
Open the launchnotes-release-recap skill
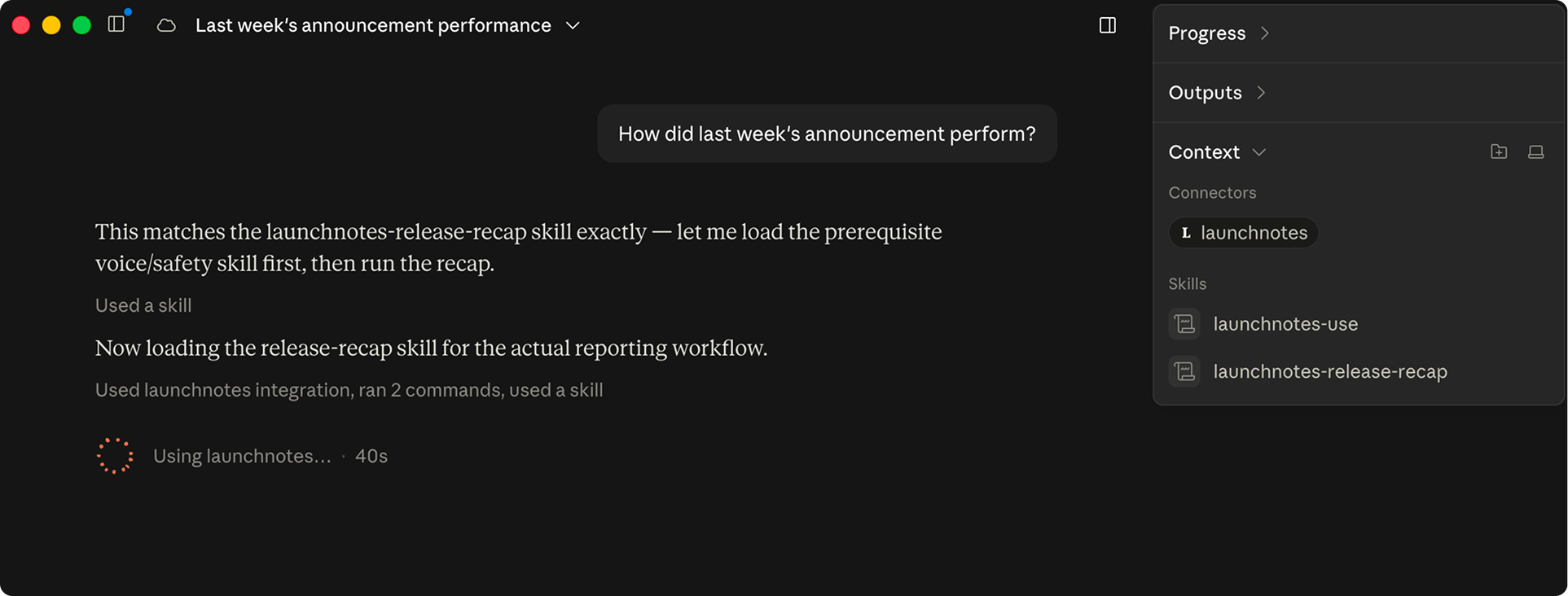pos(1330,371)
